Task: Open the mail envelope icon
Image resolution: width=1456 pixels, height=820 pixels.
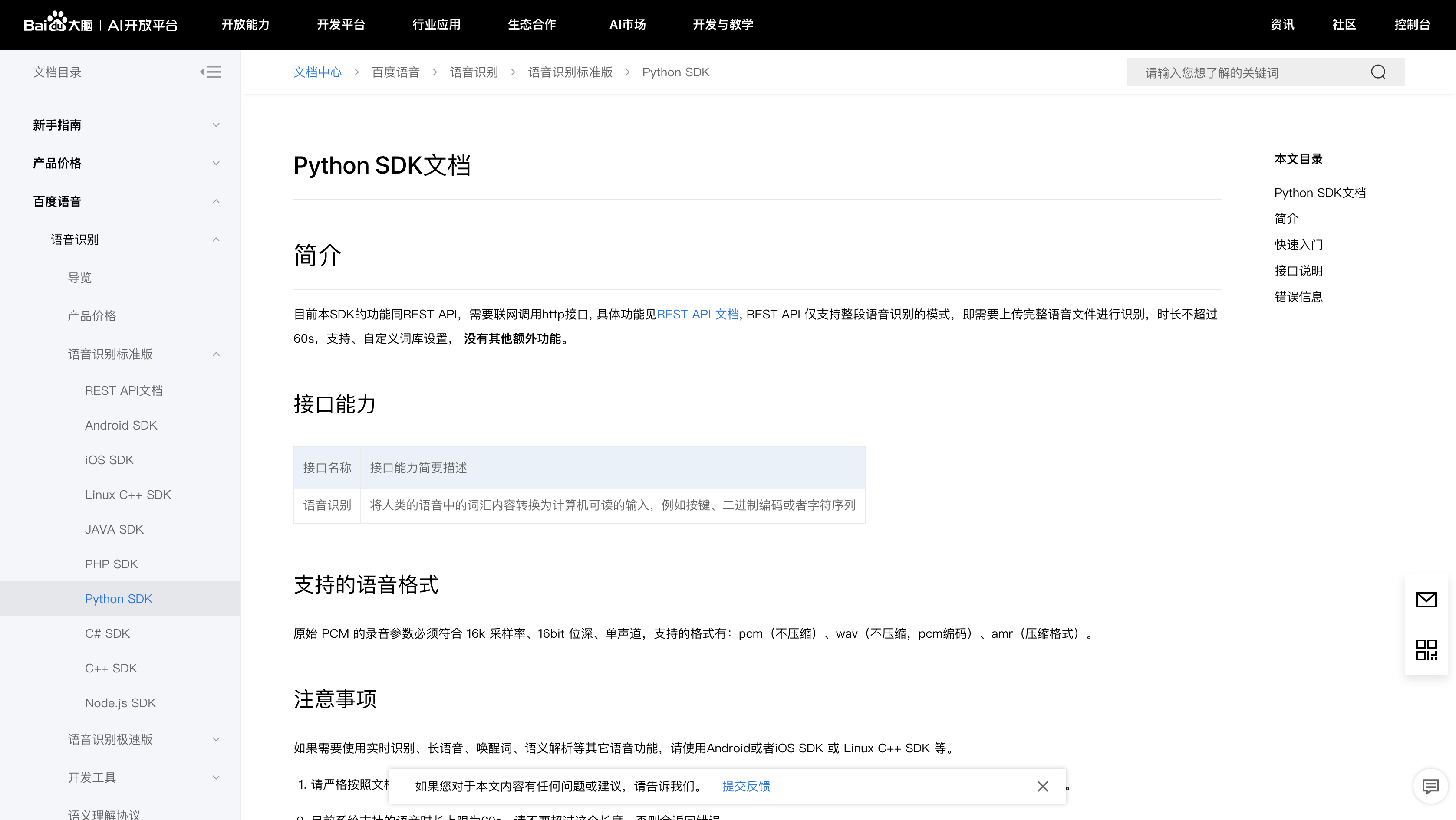Action: 1426,599
